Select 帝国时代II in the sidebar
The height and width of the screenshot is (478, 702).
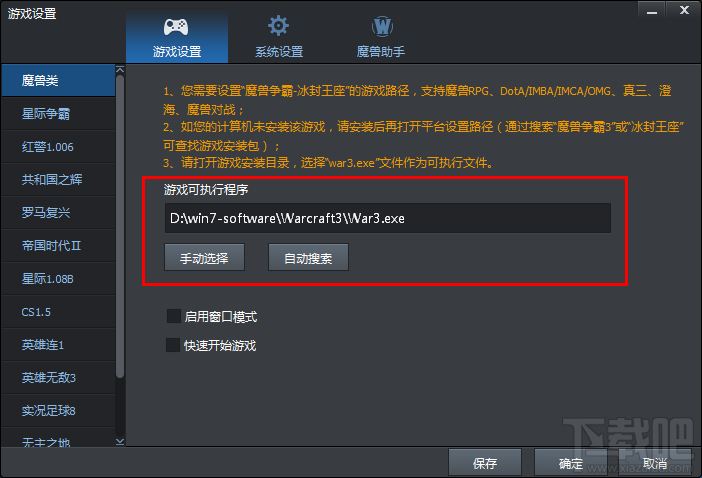pyautogui.click(x=58, y=245)
